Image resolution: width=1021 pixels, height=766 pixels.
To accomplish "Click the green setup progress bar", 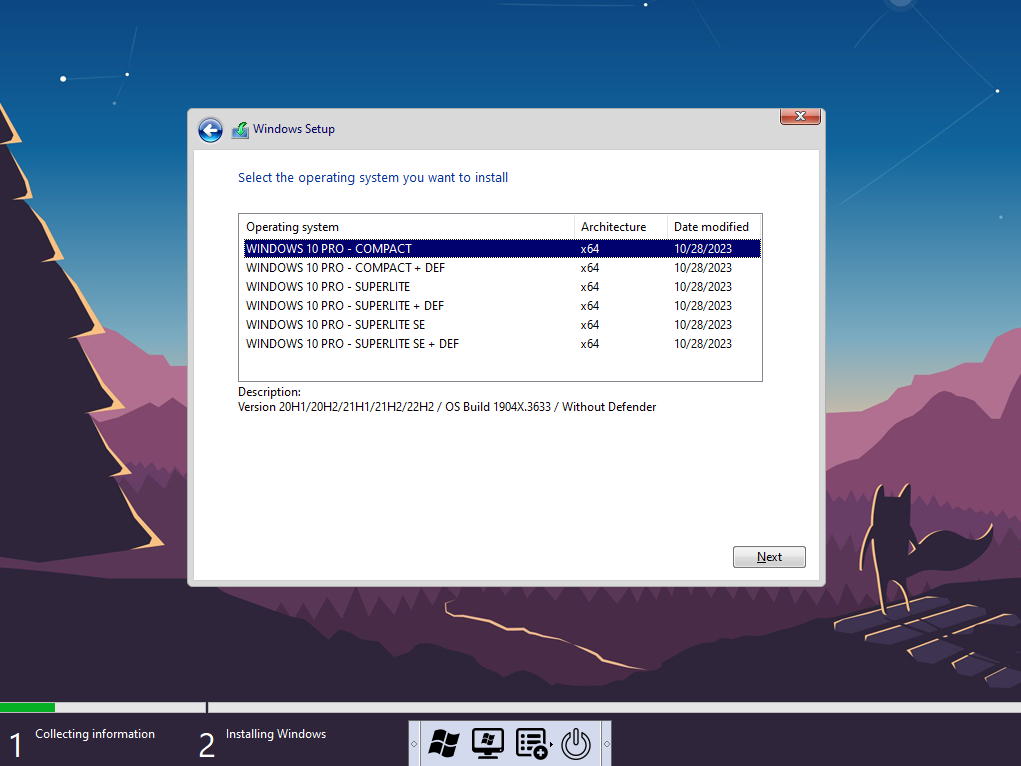I will pos(28,707).
